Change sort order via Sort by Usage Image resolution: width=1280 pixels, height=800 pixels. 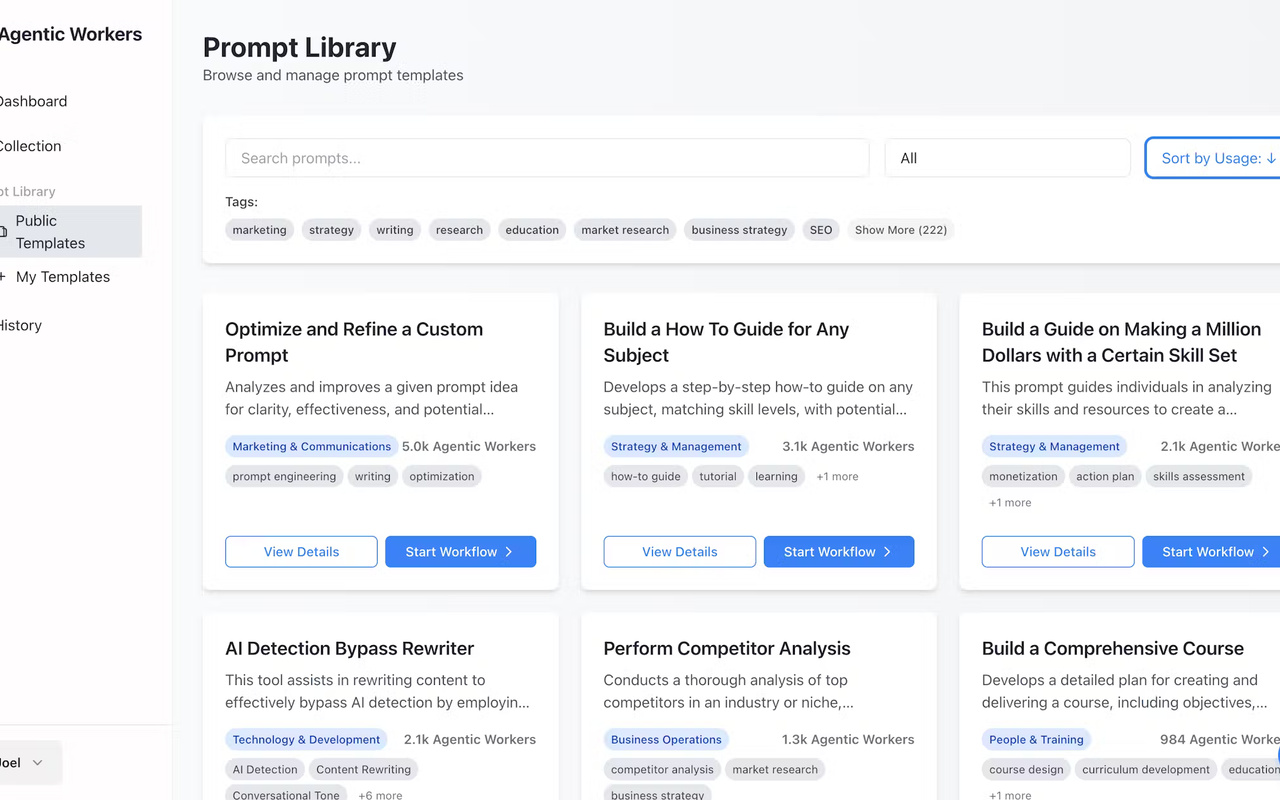[1217, 158]
